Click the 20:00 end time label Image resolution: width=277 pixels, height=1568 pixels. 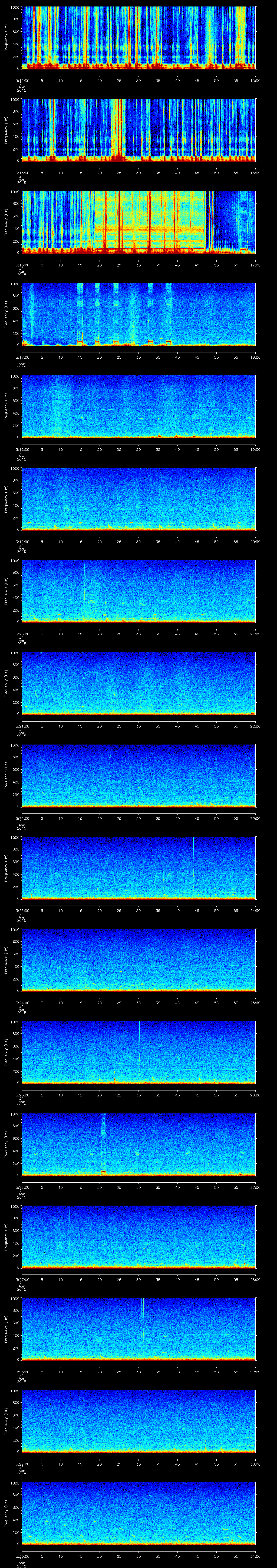pos(256,542)
